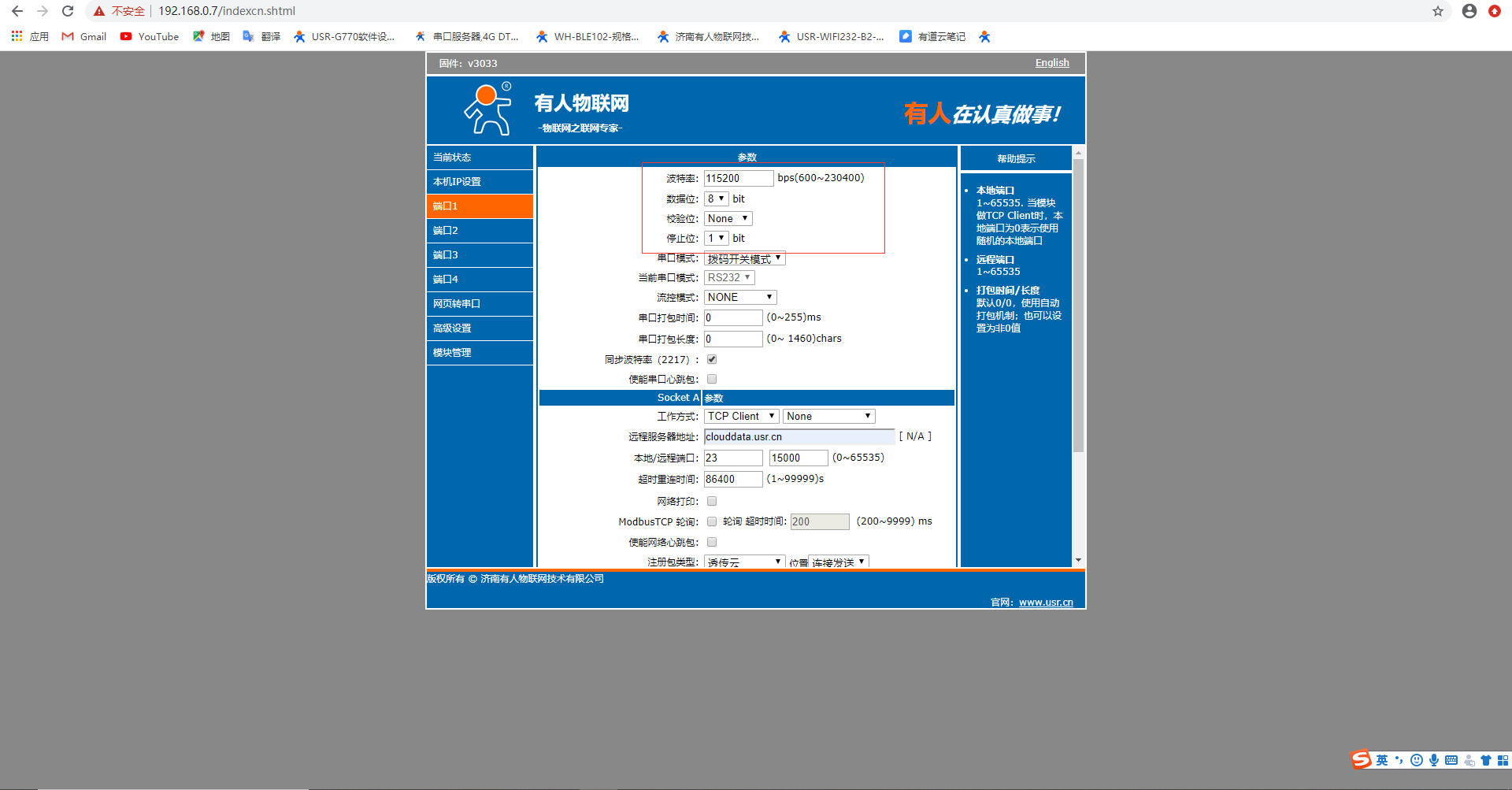
Task: Click the browser reload icon
Action: tap(68, 11)
